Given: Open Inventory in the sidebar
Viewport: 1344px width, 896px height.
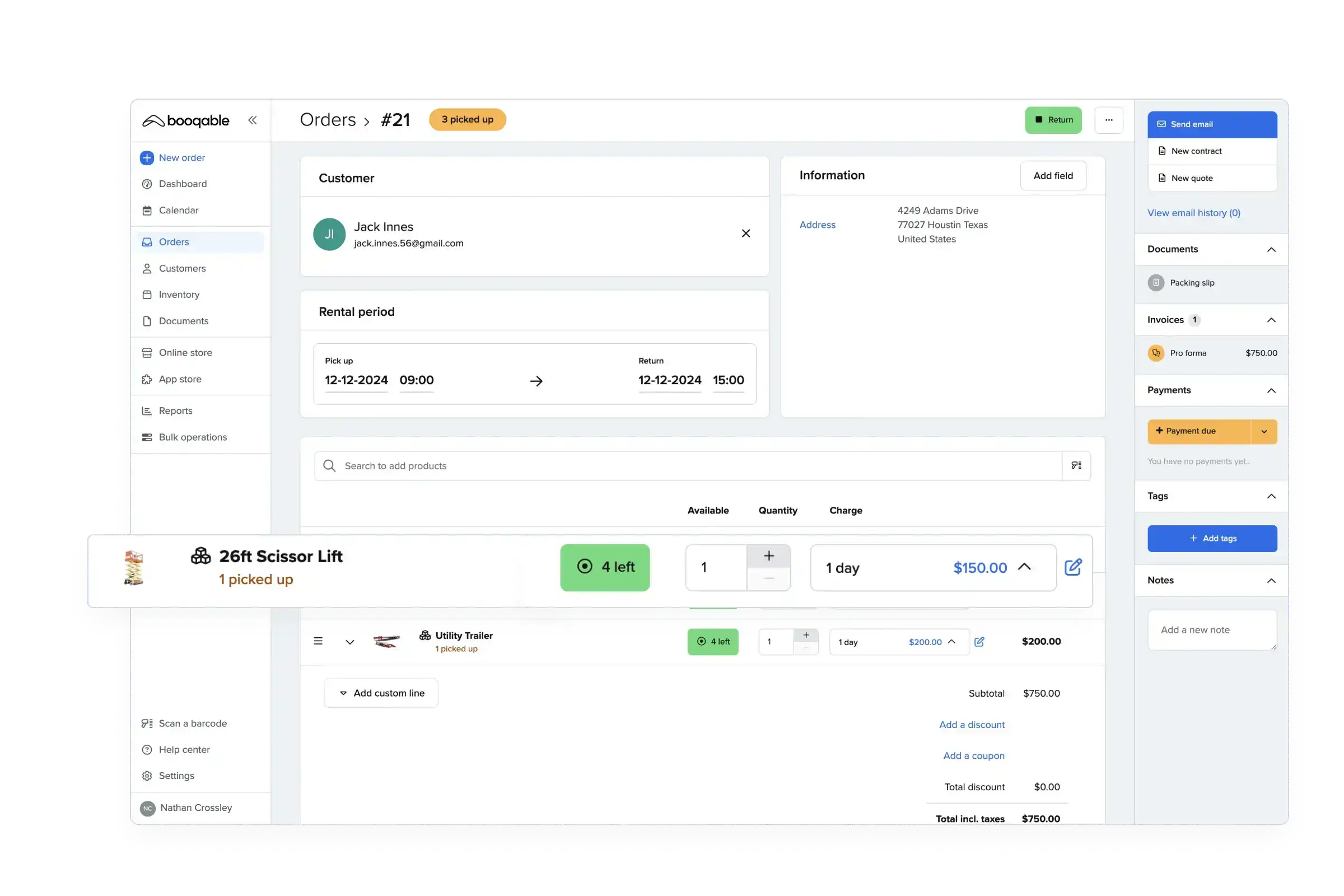Looking at the screenshot, I should (179, 295).
